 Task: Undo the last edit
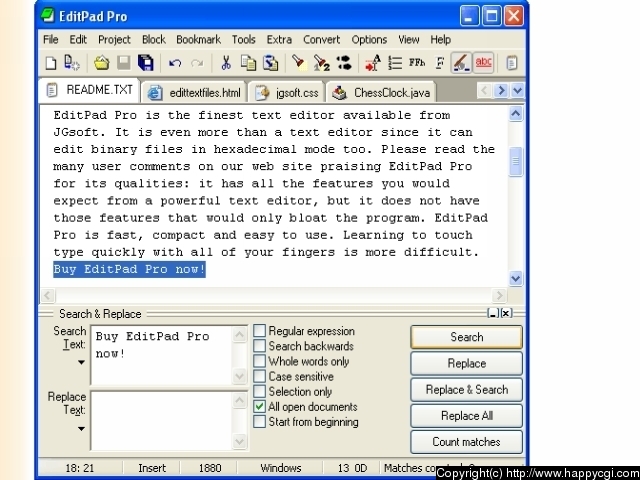point(175,63)
